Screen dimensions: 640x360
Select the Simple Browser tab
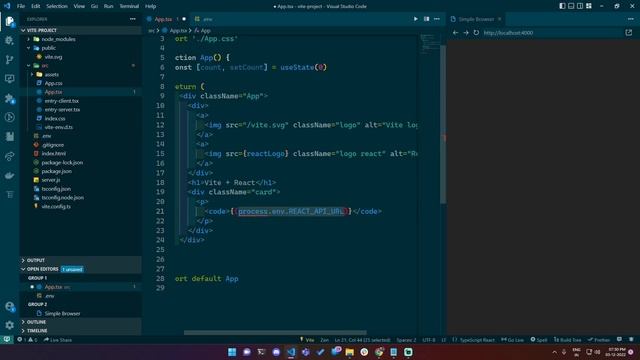pyautogui.click(x=476, y=19)
